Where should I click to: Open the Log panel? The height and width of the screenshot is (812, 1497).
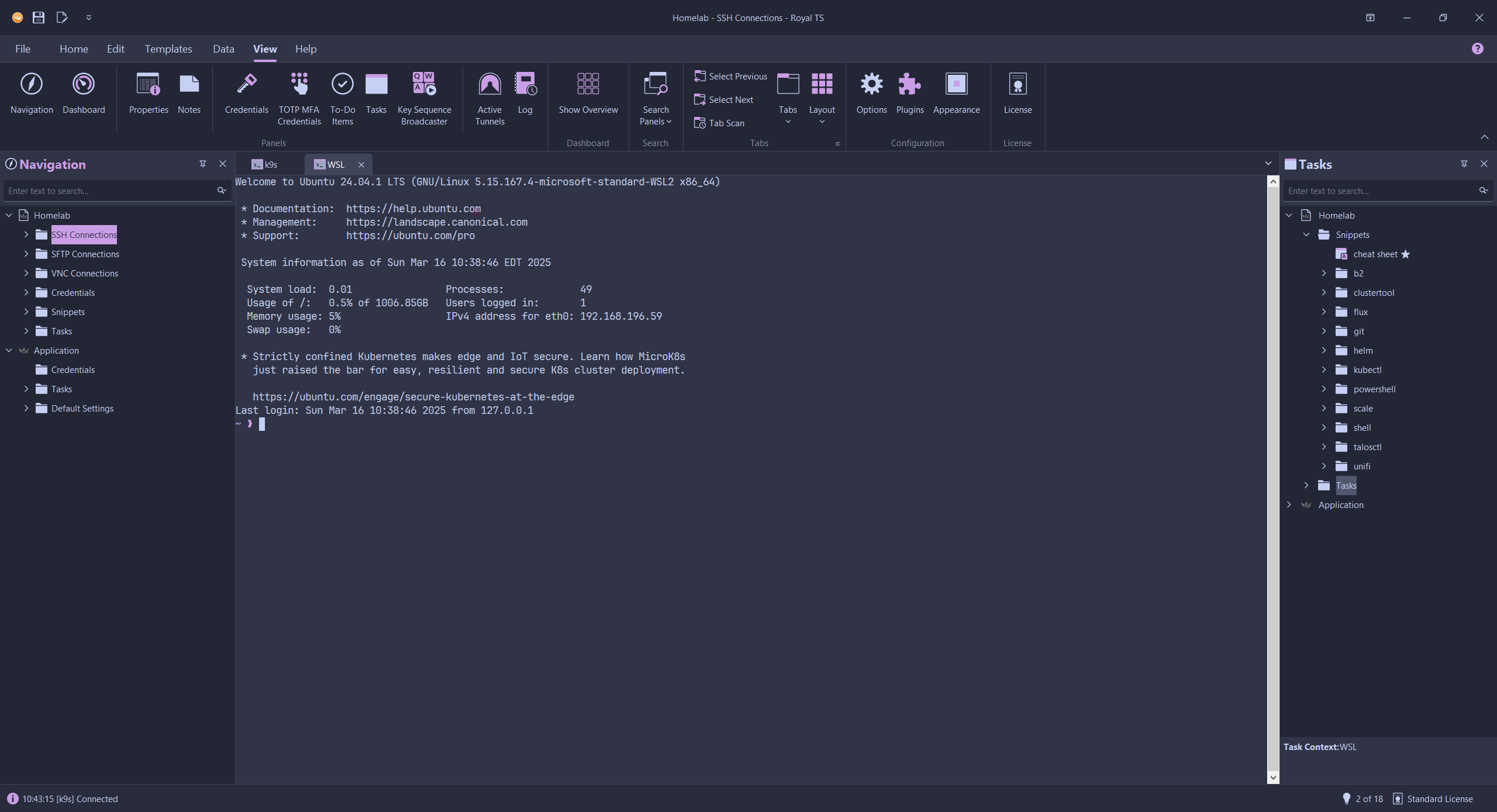click(525, 94)
